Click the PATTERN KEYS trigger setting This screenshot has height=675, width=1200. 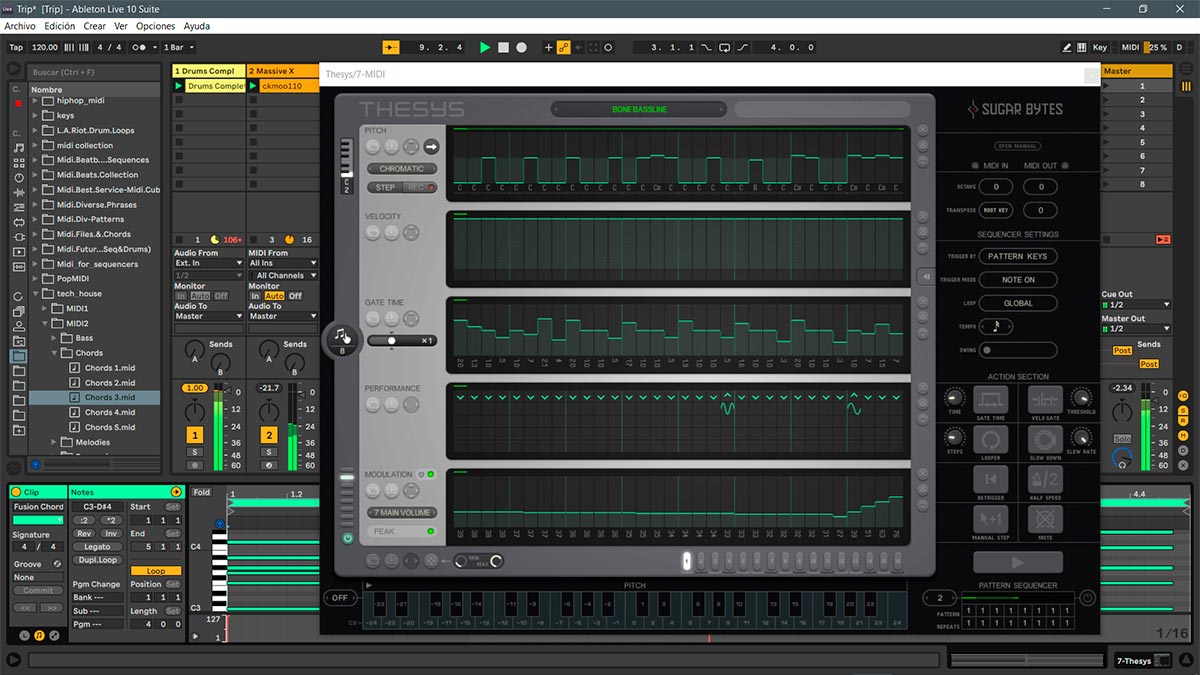click(x=1018, y=257)
